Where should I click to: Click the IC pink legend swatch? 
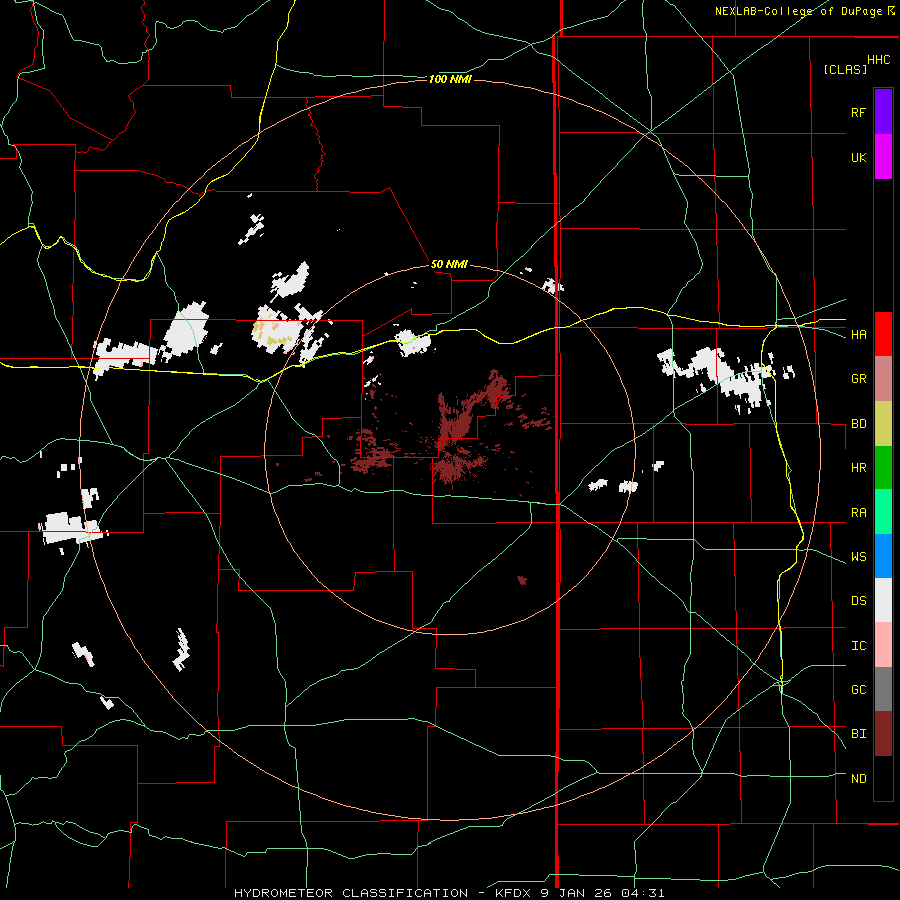tap(883, 645)
